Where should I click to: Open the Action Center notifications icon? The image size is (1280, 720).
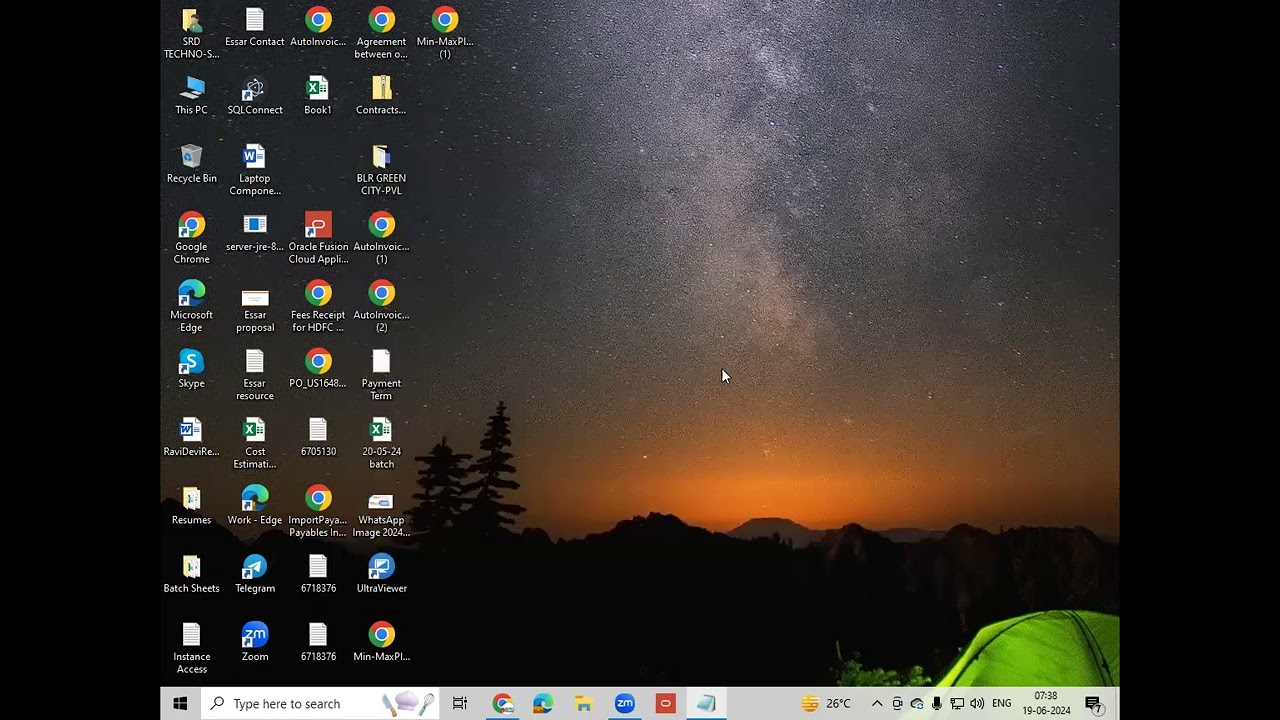(x=1094, y=704)
